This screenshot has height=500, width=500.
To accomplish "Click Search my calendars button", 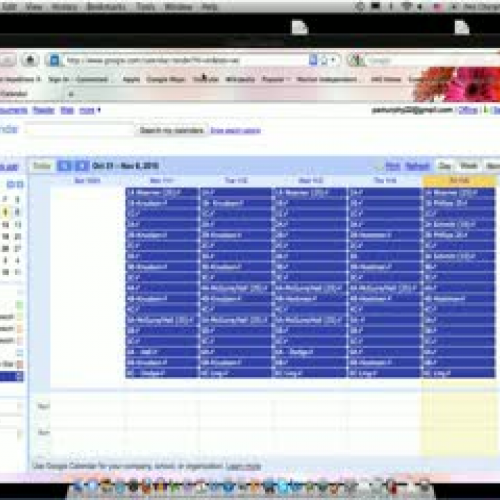I will 171,130.
